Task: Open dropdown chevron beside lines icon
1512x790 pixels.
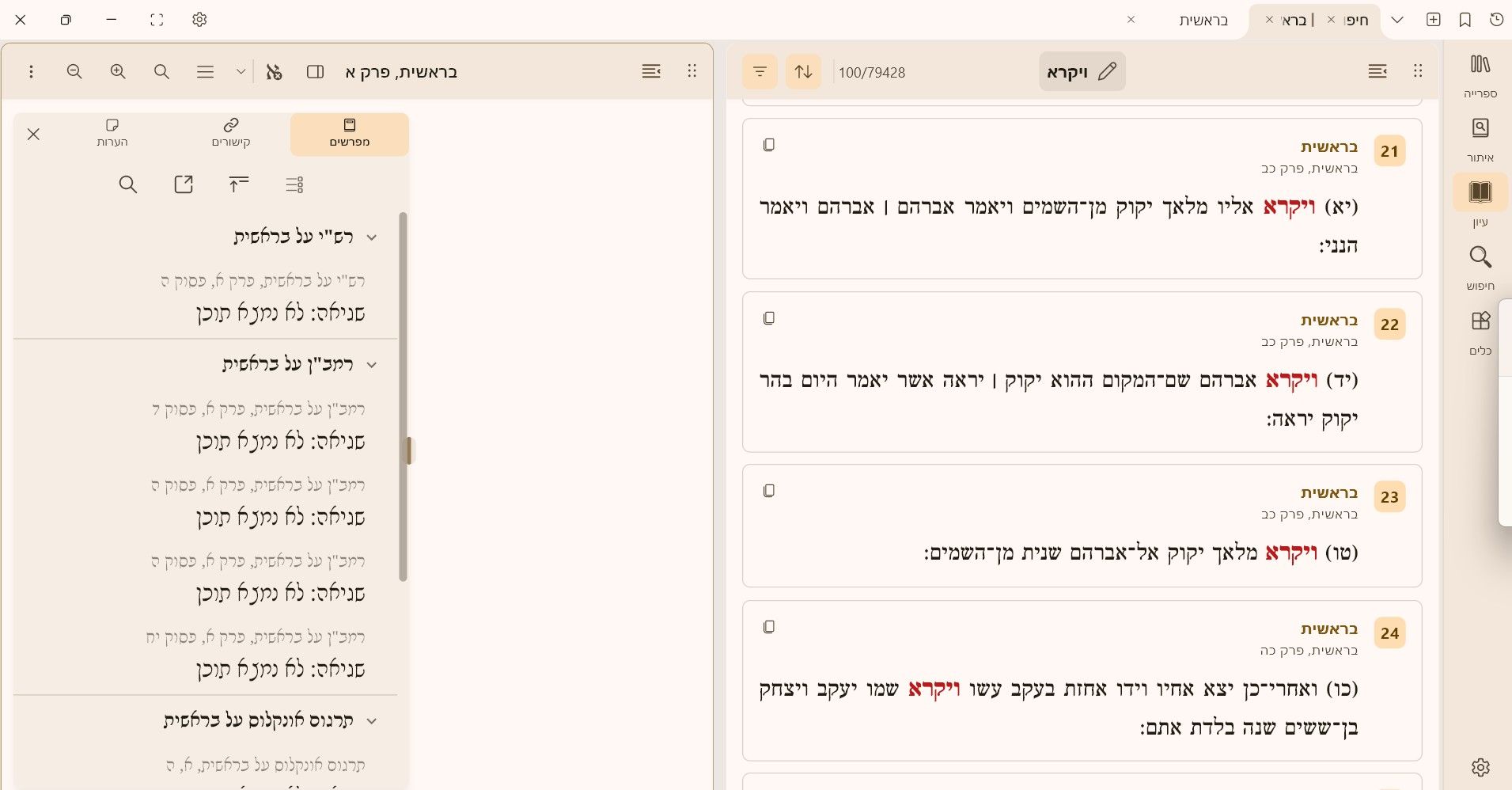Action: click(x=241, y=72)
